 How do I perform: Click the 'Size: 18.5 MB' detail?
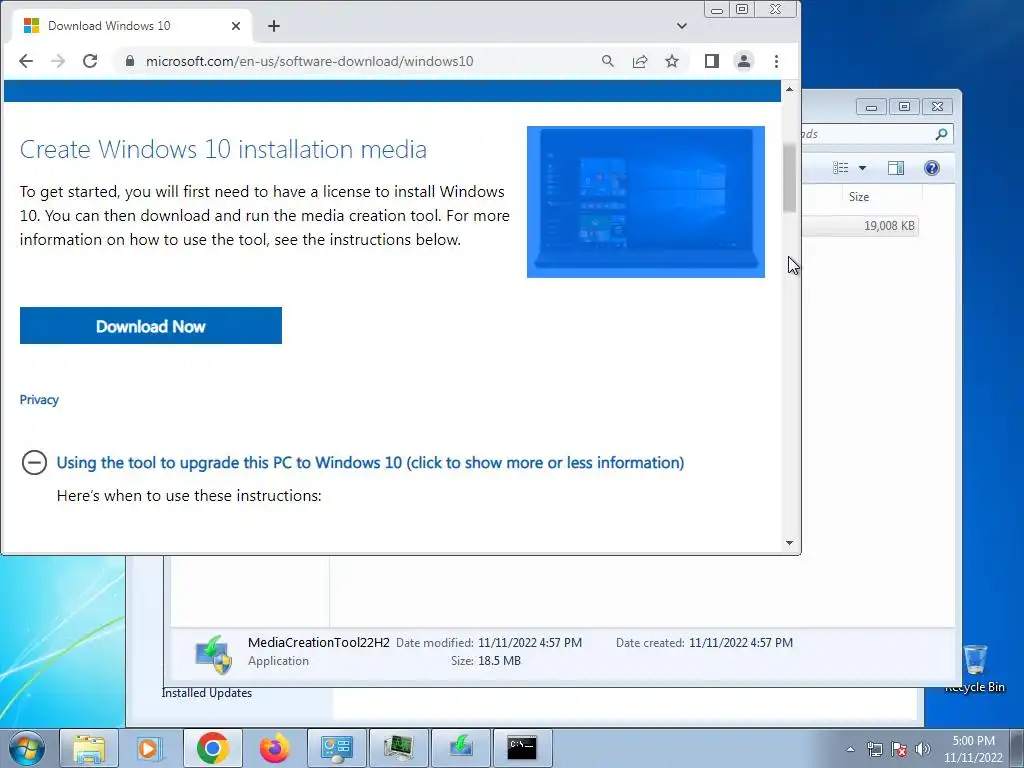click(486, 661)
